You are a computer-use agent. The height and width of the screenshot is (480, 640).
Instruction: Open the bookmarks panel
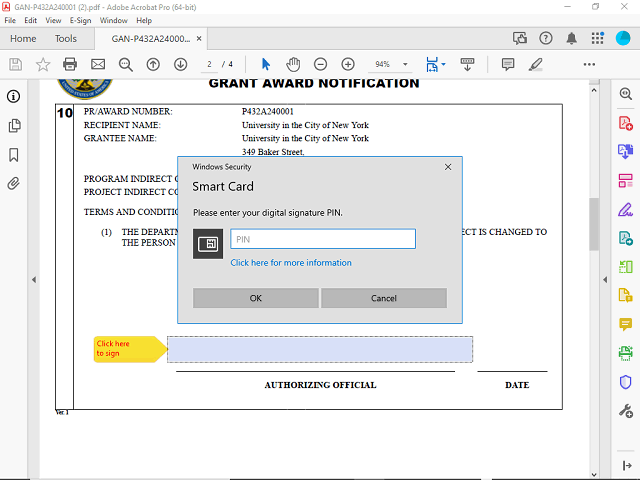[14, 155]
